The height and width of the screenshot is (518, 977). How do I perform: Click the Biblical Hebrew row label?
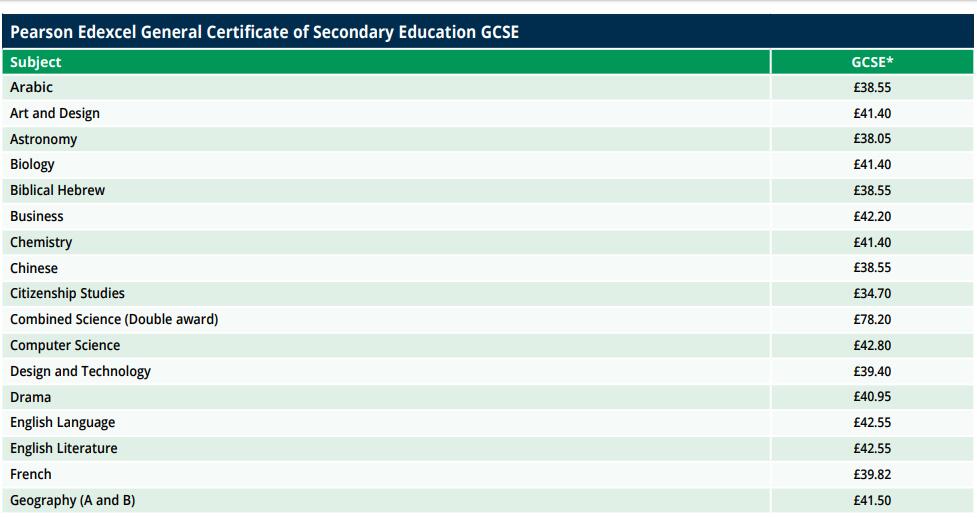pyautogui.click(x=57, y=190)
